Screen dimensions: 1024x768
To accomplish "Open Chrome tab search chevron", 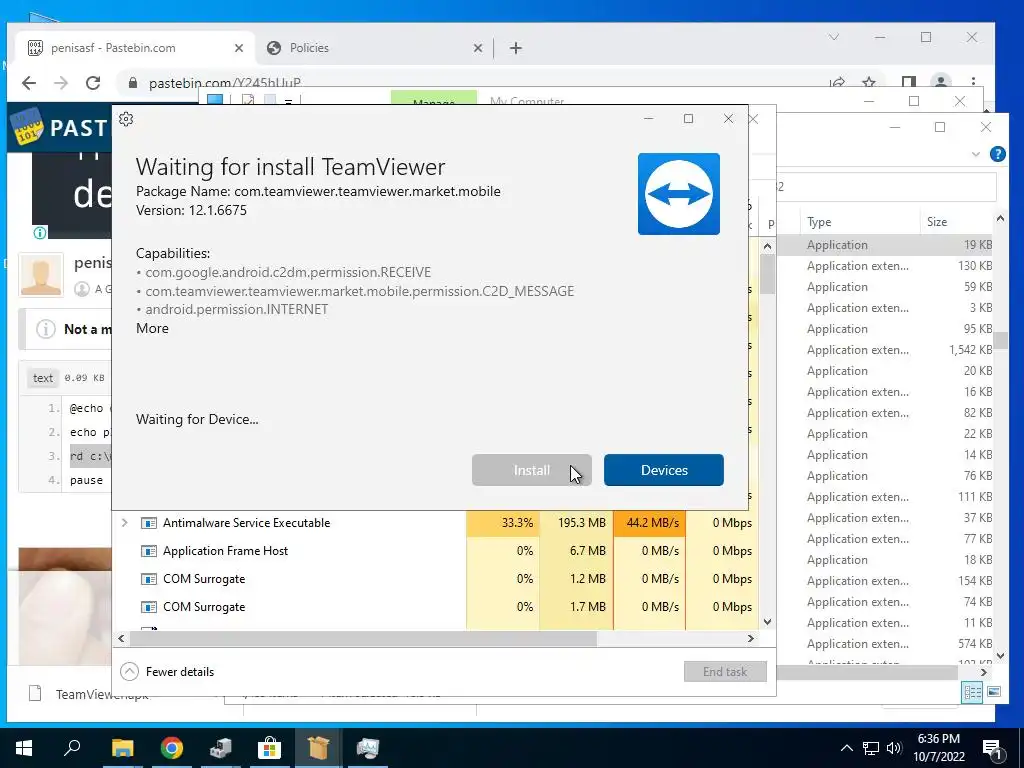I will click(x=833, y=37).
